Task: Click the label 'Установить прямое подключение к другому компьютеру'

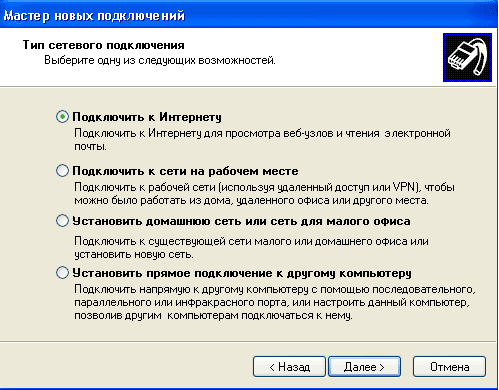Action: coord(242,273)
